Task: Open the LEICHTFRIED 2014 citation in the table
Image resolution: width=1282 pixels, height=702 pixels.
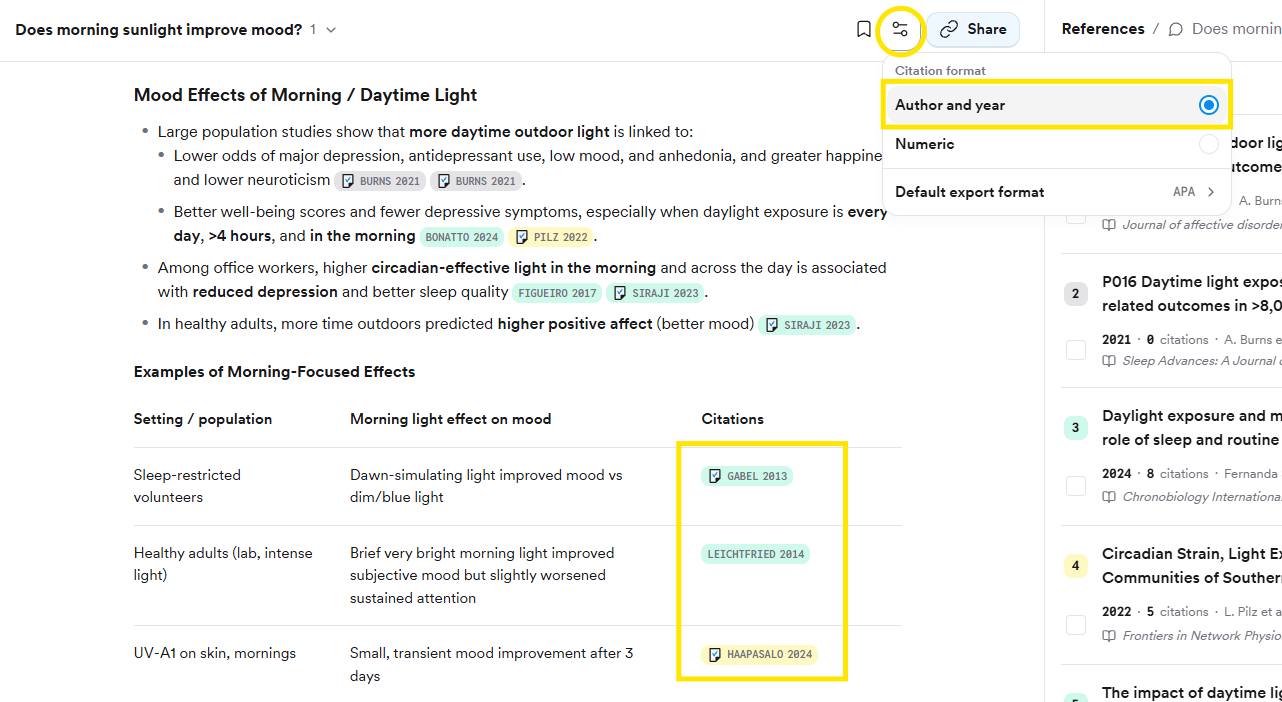Action: (x=755, y=554)
